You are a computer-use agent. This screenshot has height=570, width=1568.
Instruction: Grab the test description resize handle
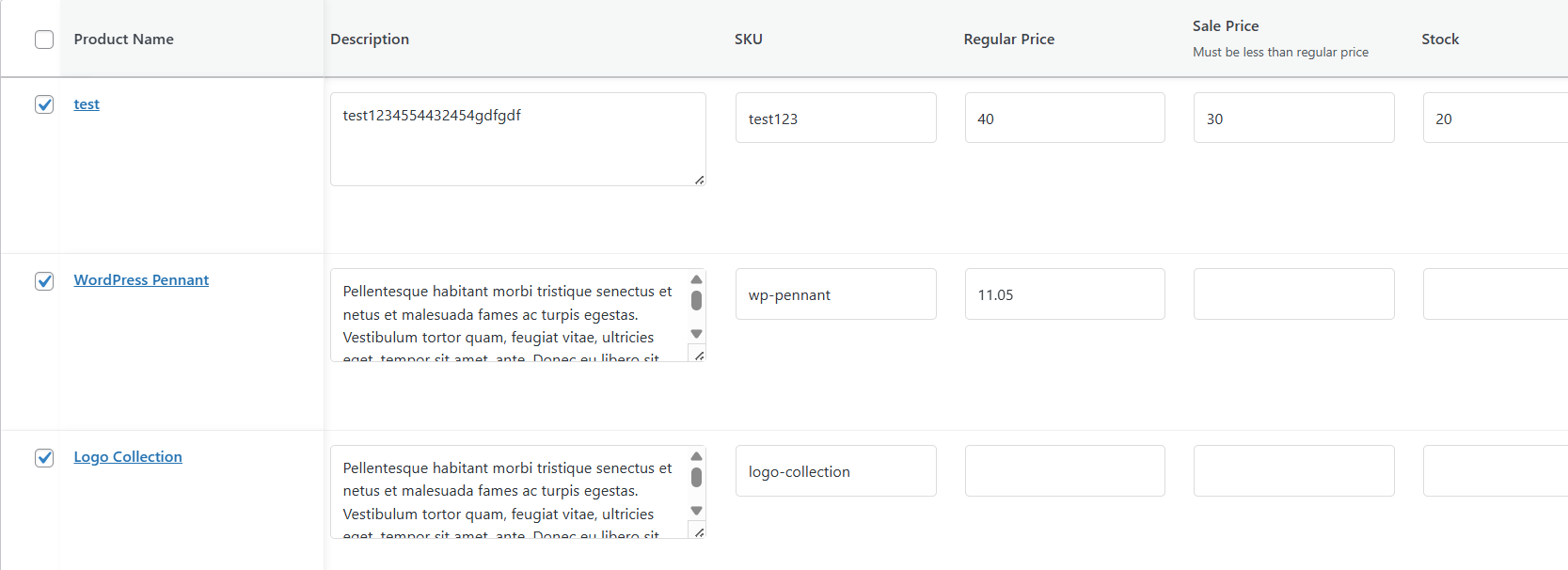(x=699, y=180)
